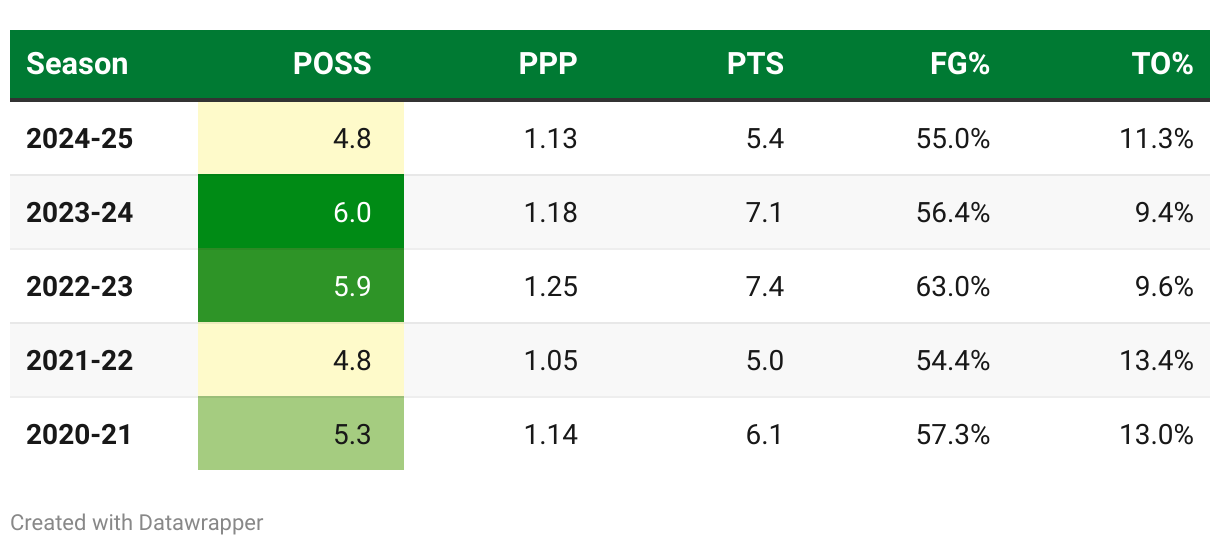Select the 2024-25 season row label
This screenshot has width=1220, height=546.
79,138
